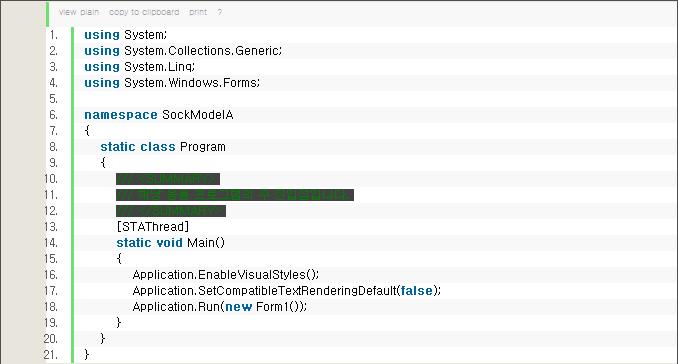This screenshot has width=678, height=364.
Task: Click the [STAThread] attribute
Action: coord(153,227)
